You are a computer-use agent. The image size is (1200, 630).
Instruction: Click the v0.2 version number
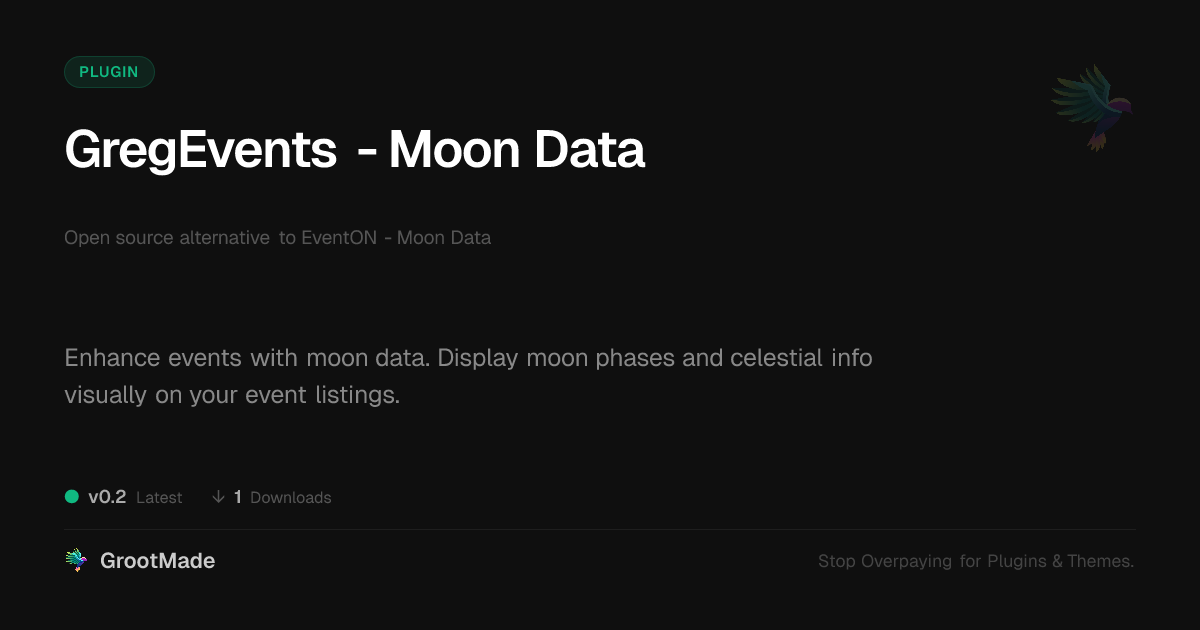pyautogui.click(x=107, y=497)
